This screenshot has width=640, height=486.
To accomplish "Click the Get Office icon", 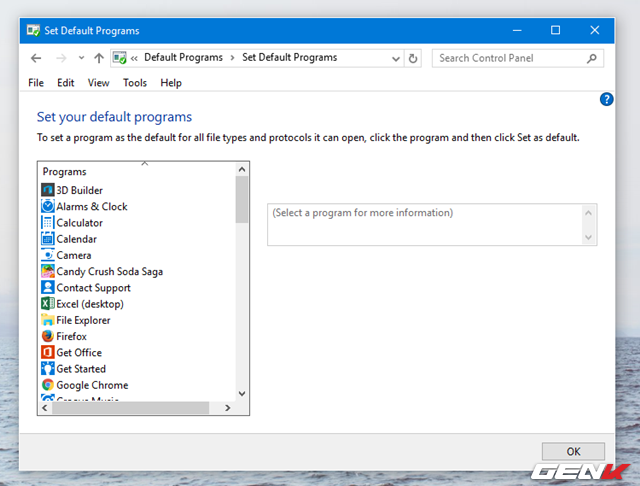I will [x=47, y=352].
